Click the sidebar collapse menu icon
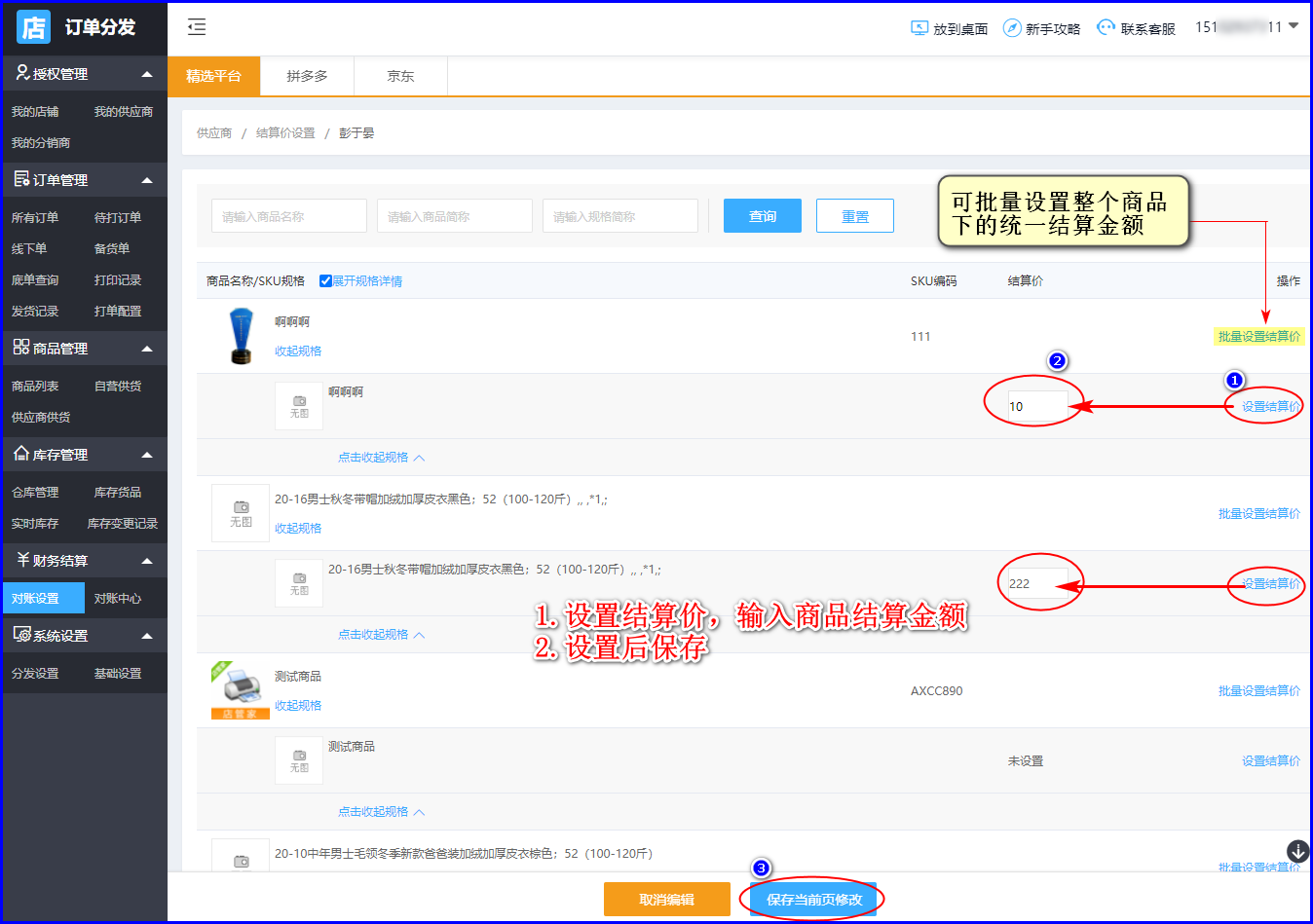The image size is (1313, 924). tap(197, 27)
